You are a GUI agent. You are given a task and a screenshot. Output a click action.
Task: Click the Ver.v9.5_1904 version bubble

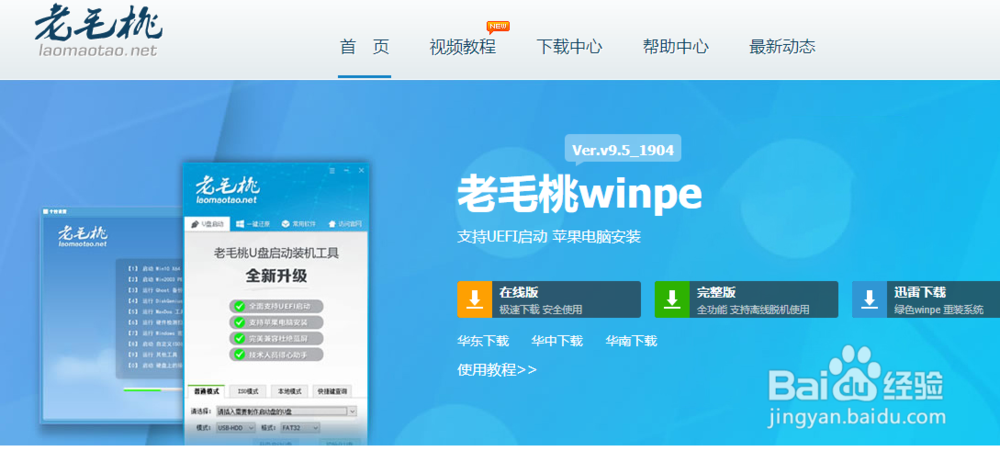622,150
